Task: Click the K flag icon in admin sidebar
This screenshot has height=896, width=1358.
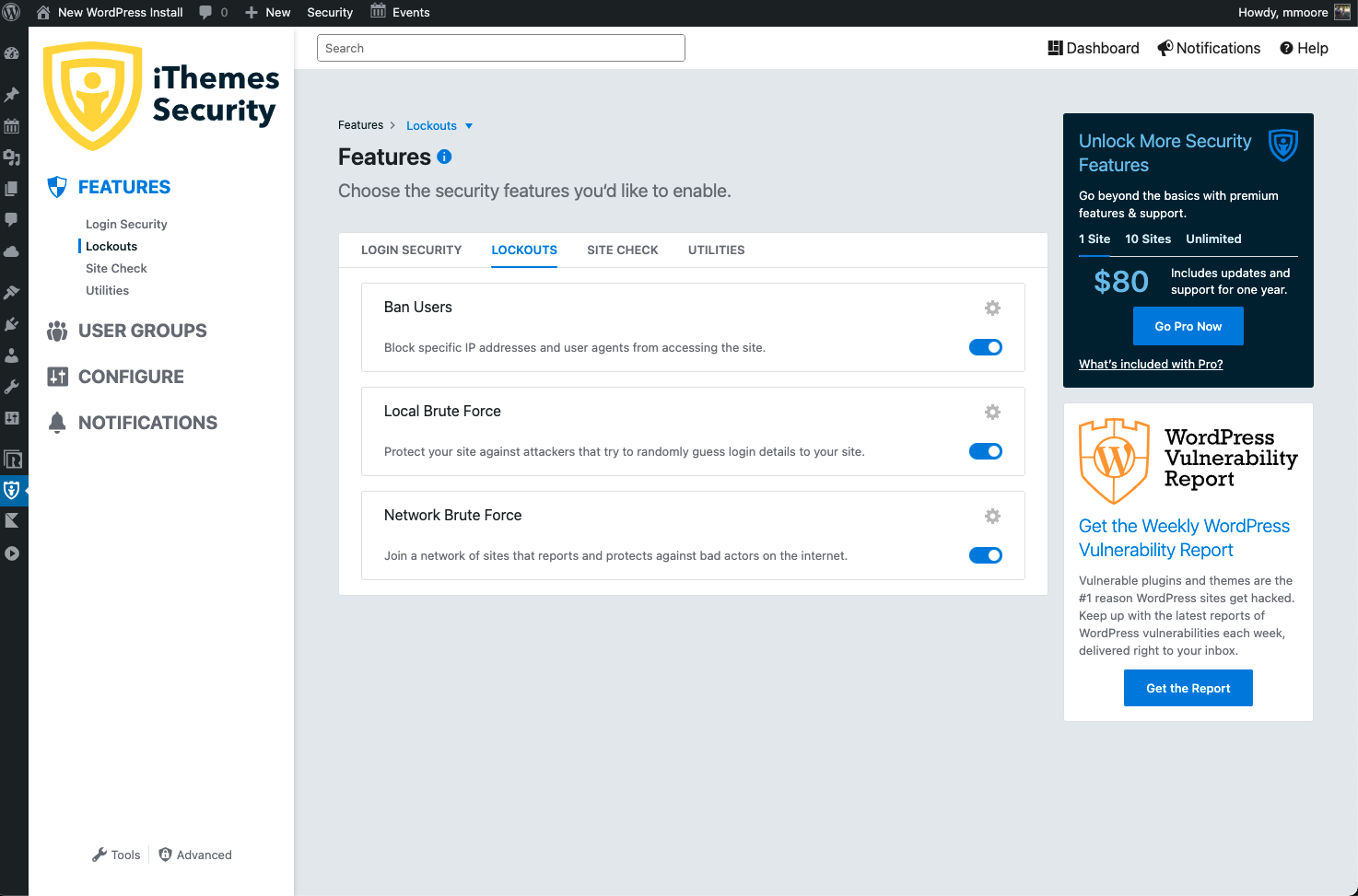Action: pyautogui.click(x=12, y=521)
